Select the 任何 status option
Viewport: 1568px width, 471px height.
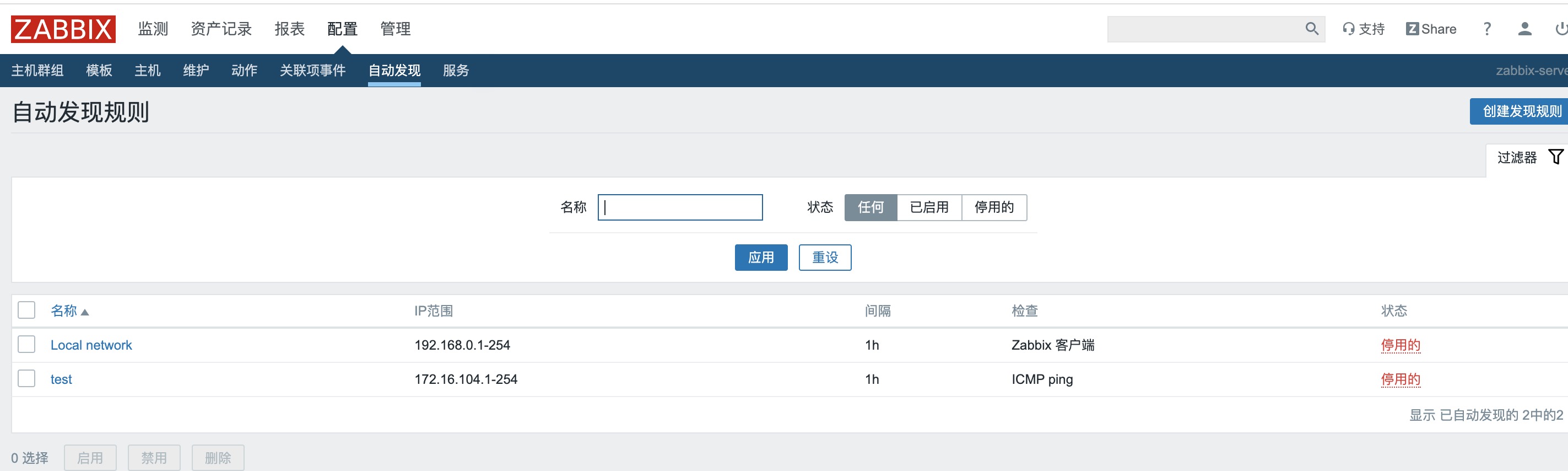click(x=870, y=207)
